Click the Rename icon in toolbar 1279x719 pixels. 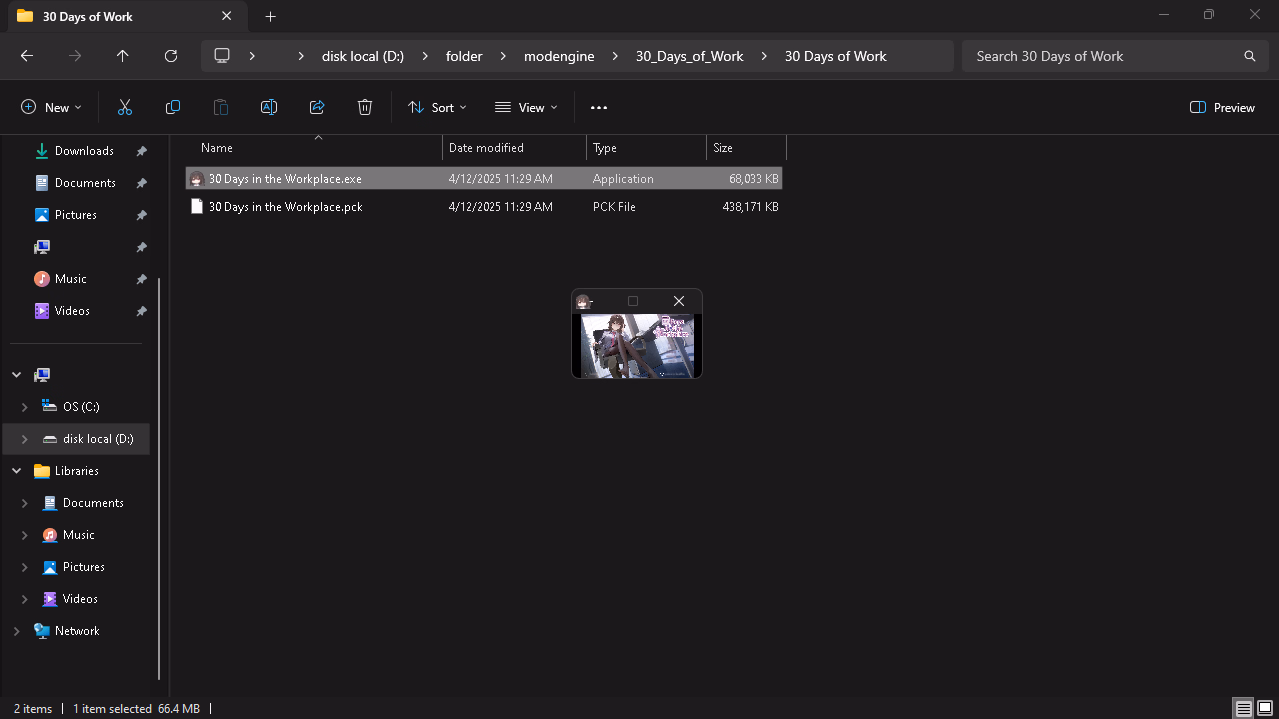coord(269,107)
